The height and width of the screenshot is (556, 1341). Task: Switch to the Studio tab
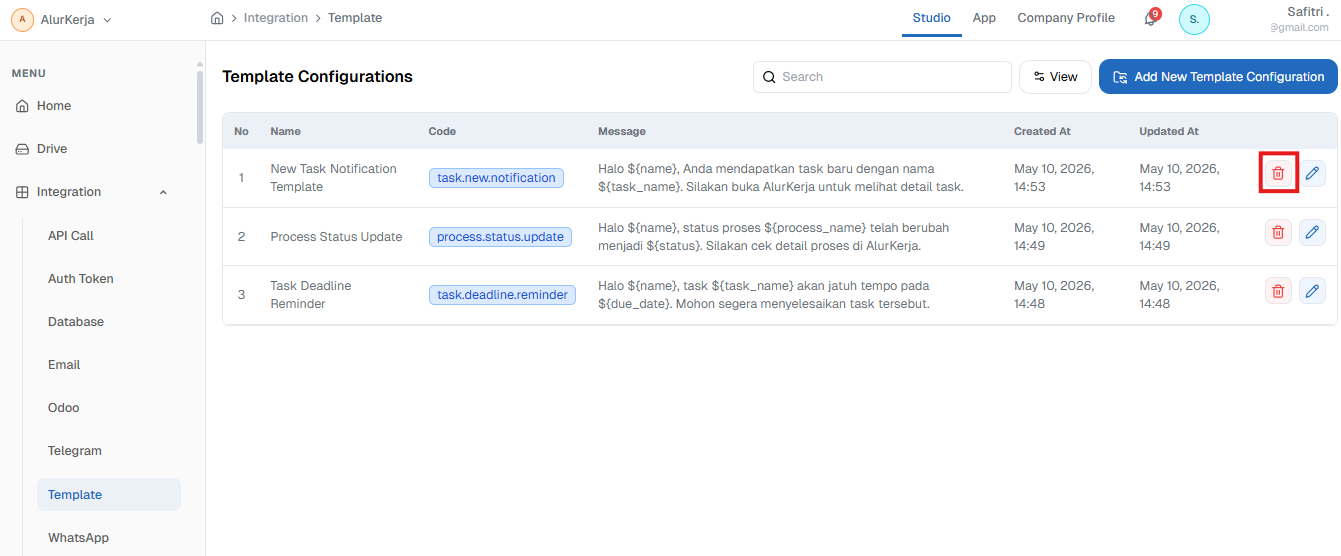click(931, 18)
